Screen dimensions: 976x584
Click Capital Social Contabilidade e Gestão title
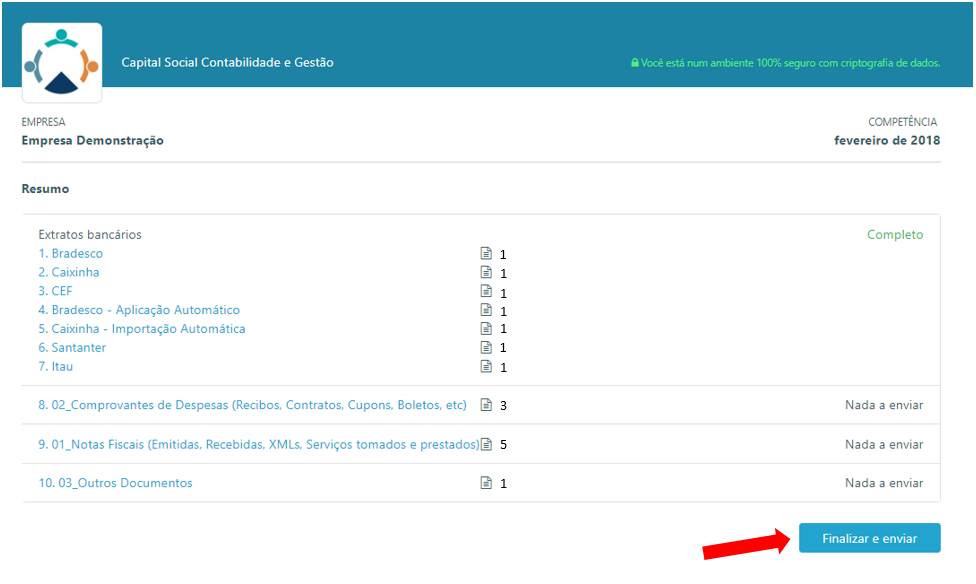point(227,62)
